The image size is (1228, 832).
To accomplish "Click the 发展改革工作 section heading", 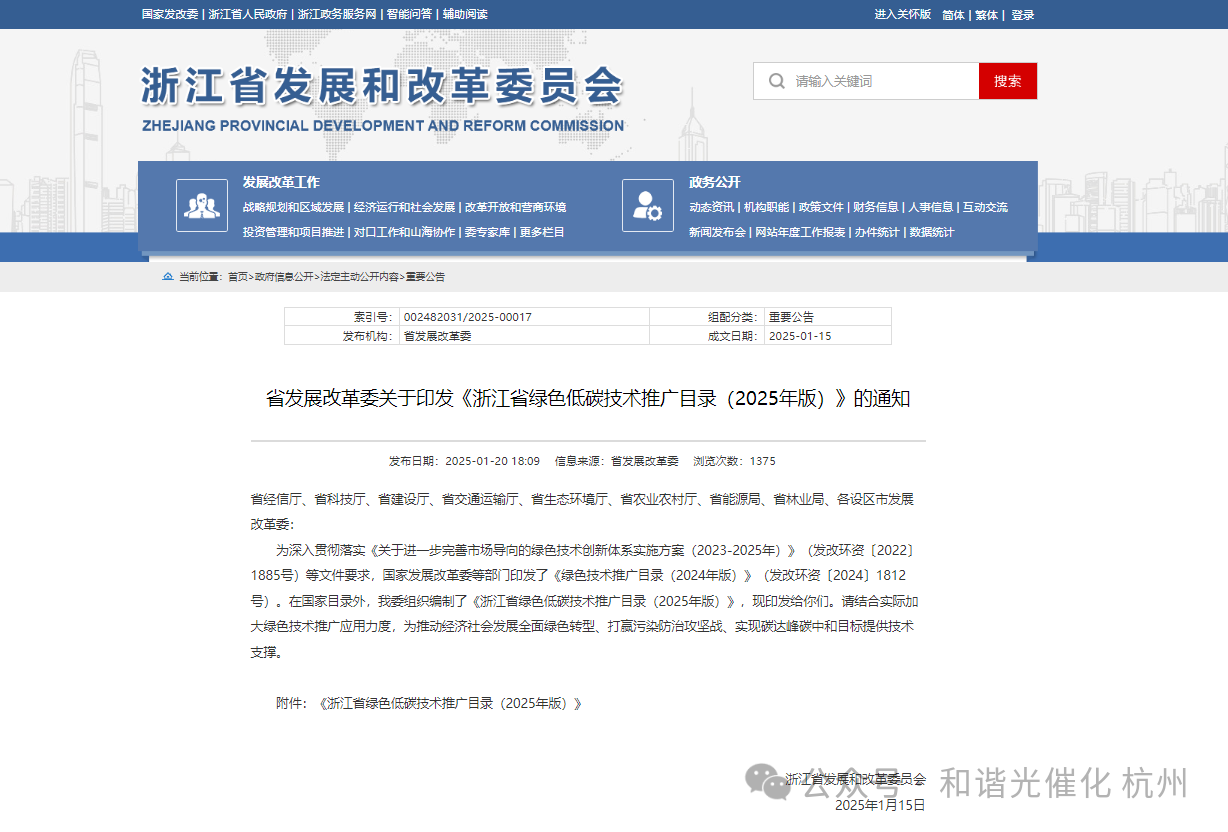I will pyautogui.click(x=281, y=182).
